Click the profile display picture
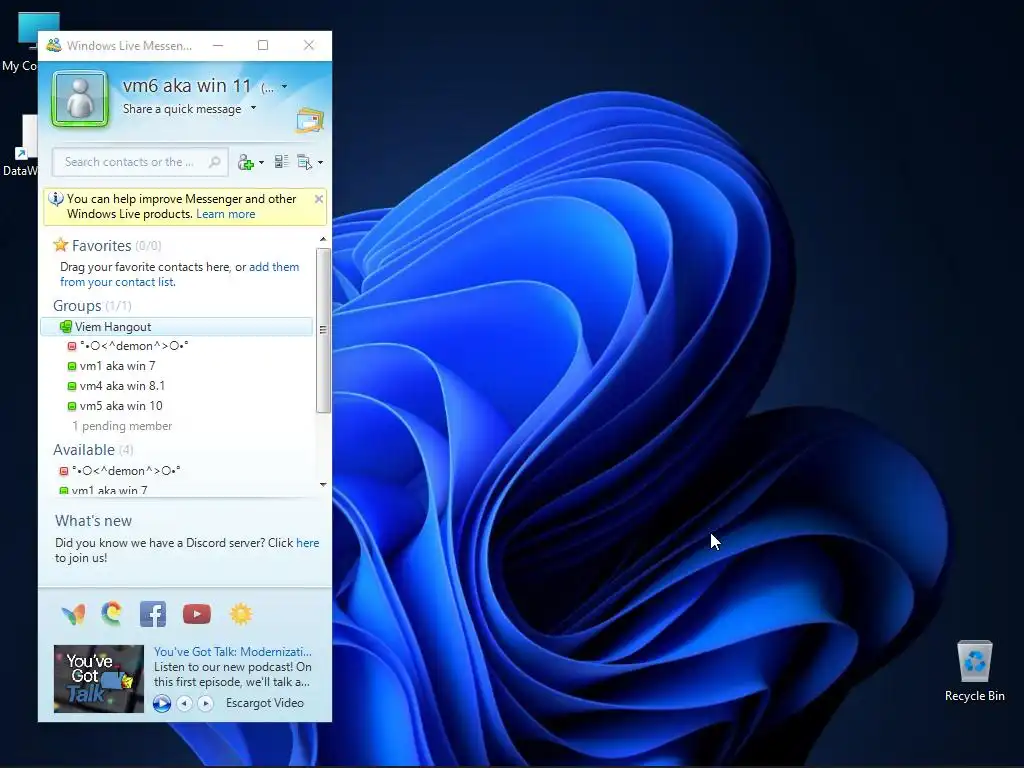Screen dimensions: 1024x768 pyautogui.click(x=80, y=99)
